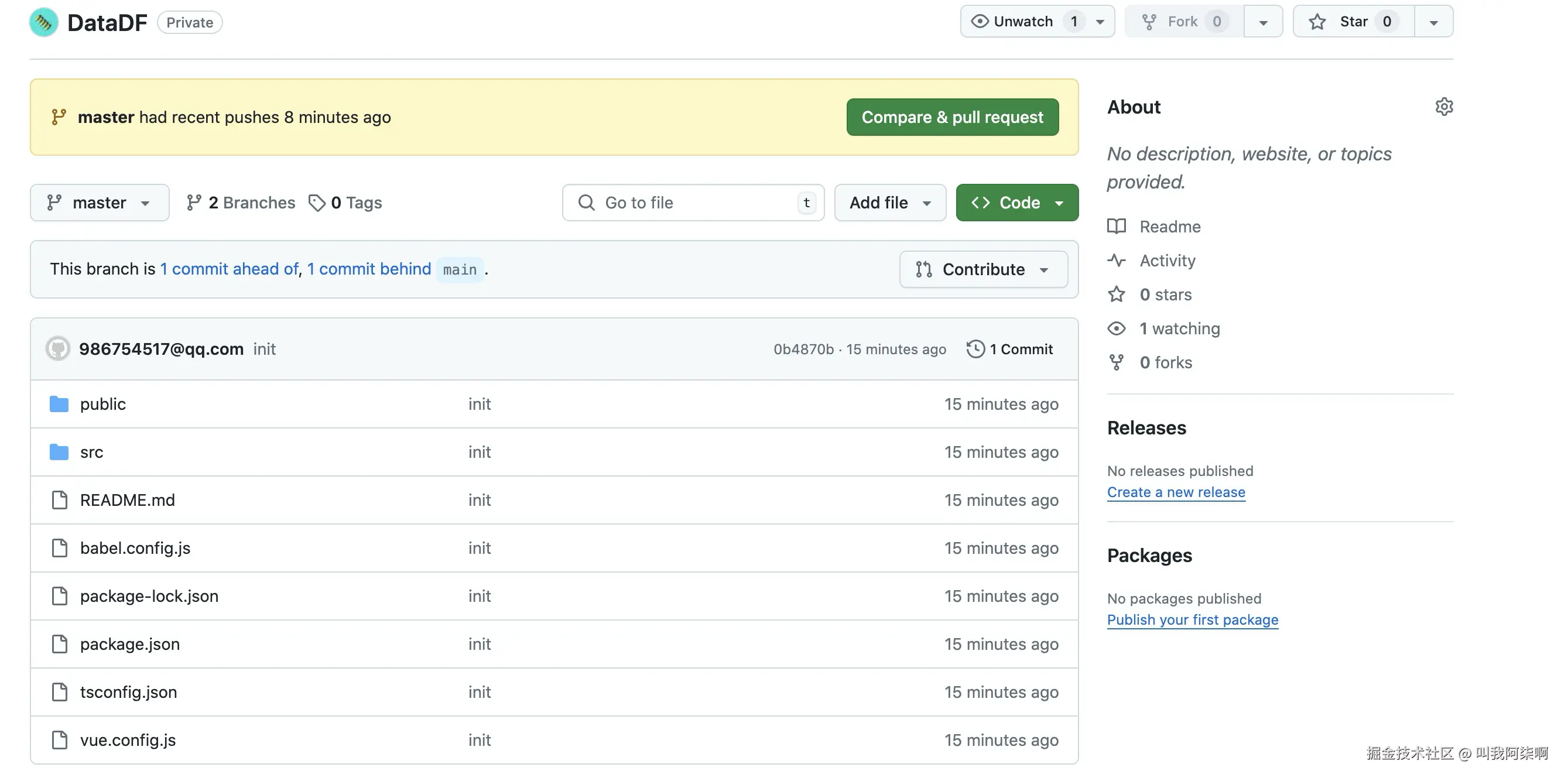This screenshot has width=1568, height=781.
Task: Click the commit history clock icon
Action: point(975,349)
